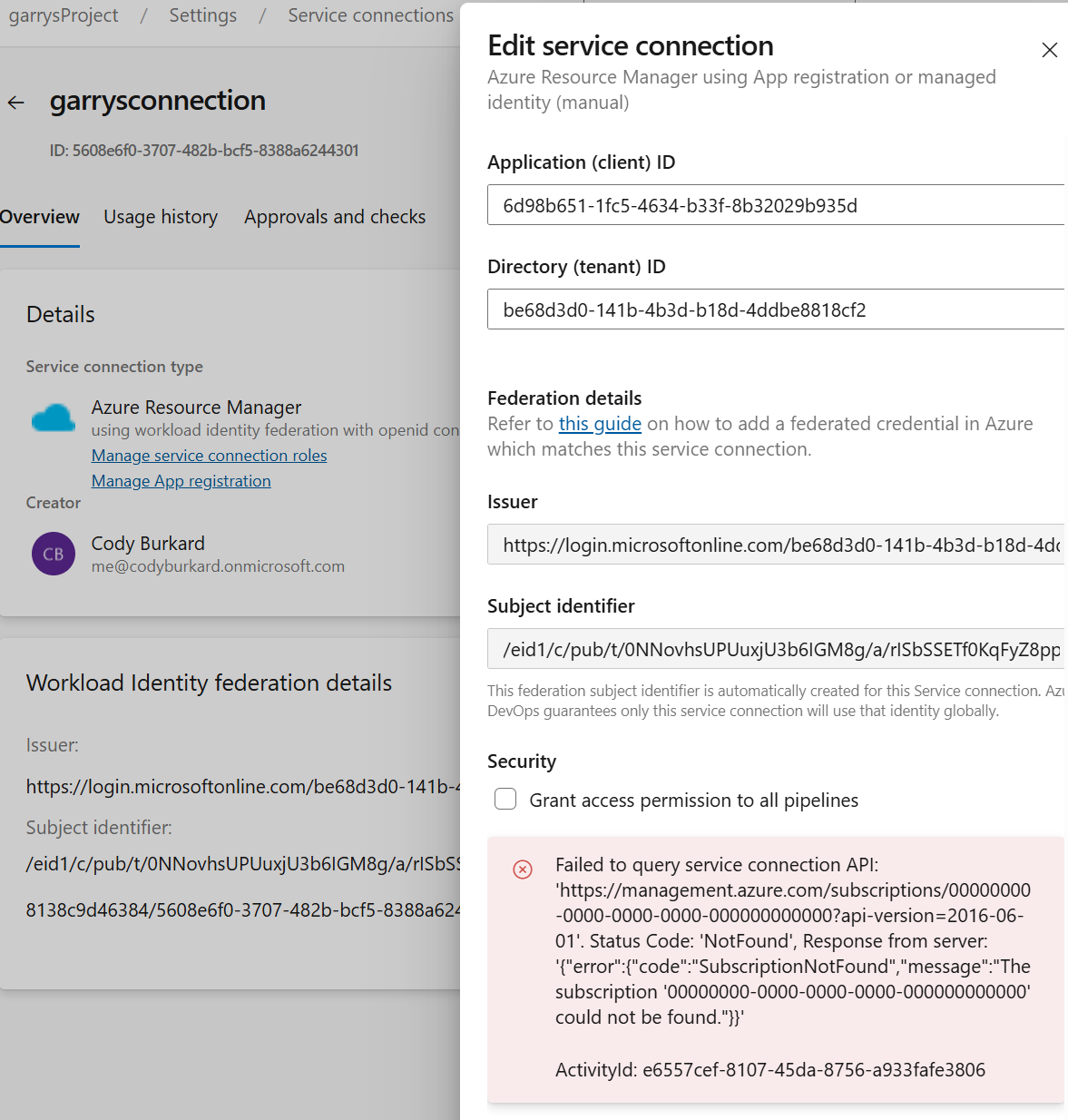Switch to the Overview tab
This screenshot has width=1068, height=1120.
(x=40, y=217)
